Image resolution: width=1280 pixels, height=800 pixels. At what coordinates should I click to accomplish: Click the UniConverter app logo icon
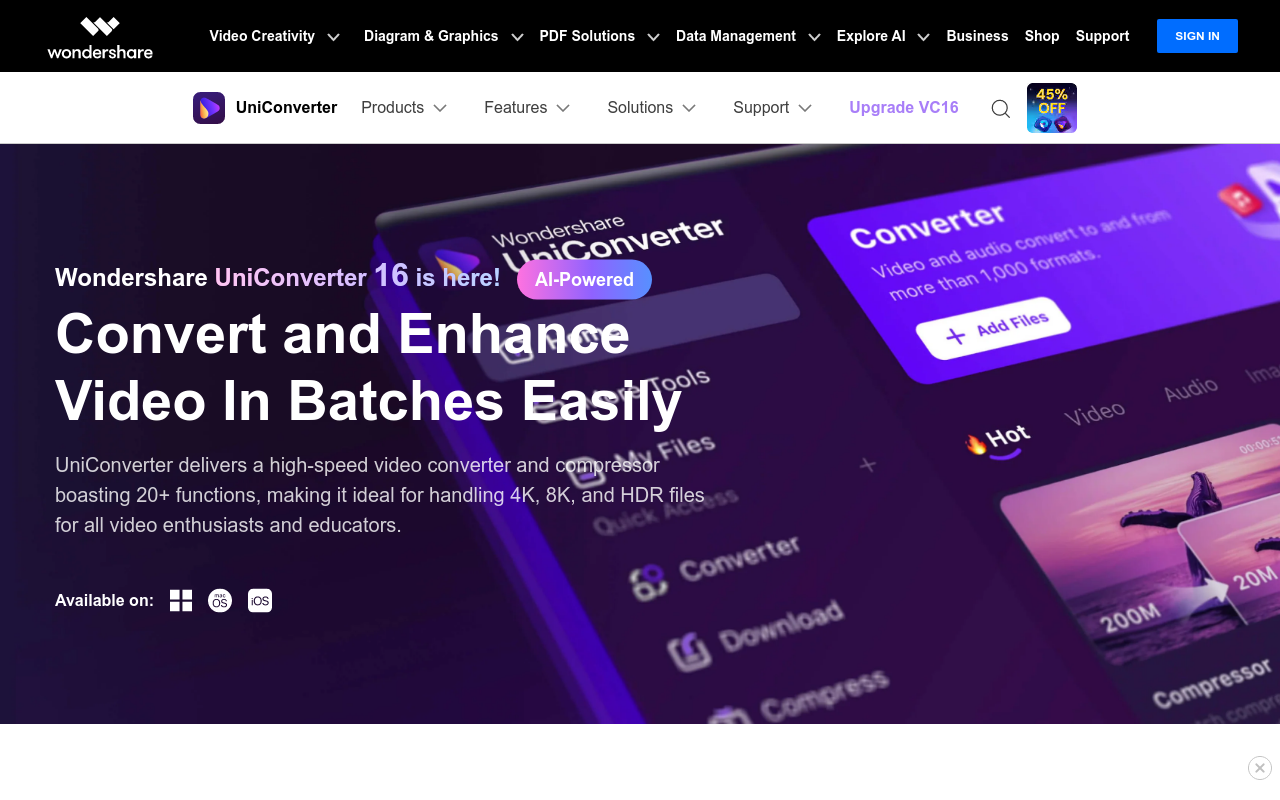pos(209,108)
